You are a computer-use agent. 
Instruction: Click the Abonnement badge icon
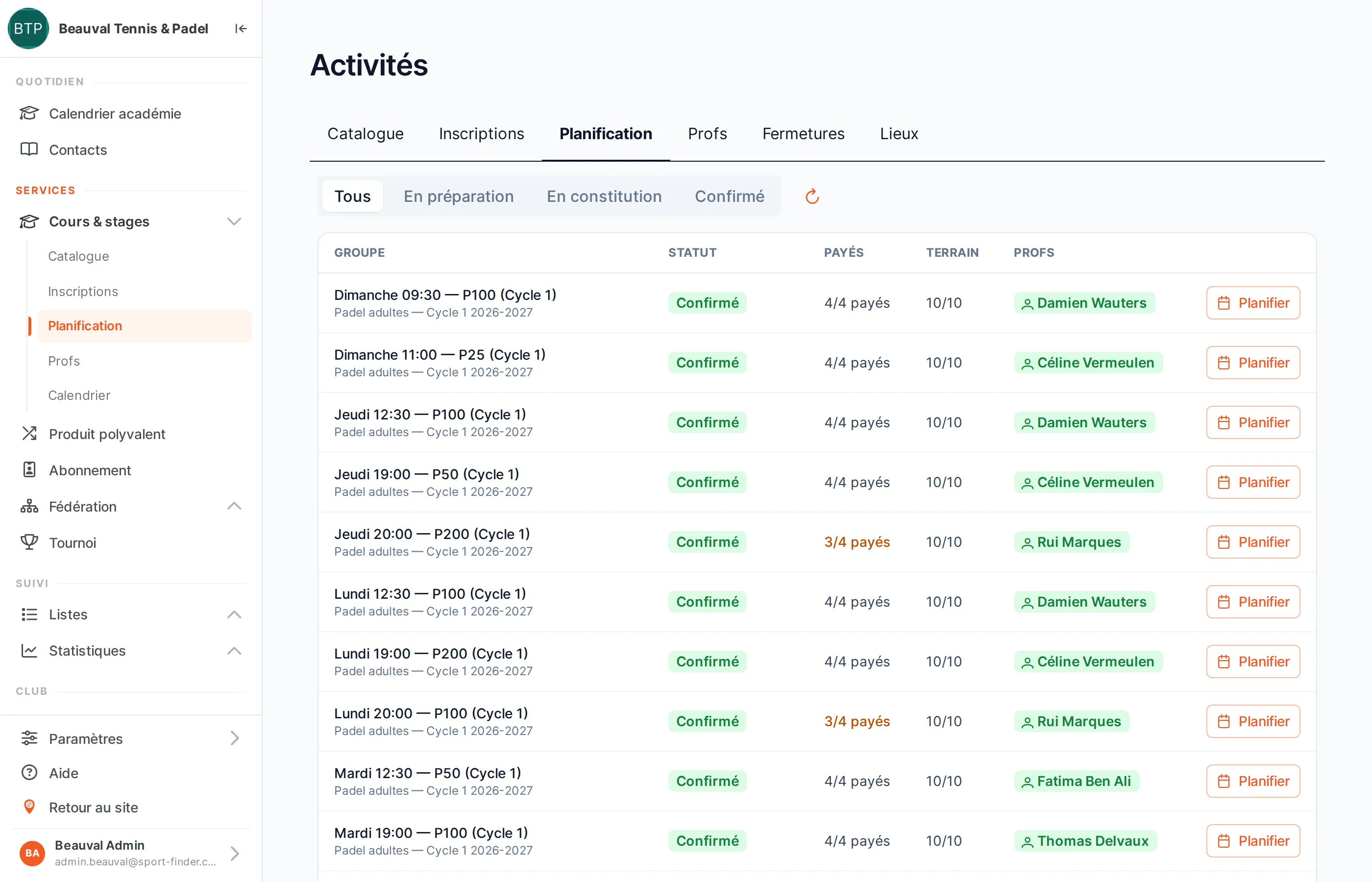29,469
